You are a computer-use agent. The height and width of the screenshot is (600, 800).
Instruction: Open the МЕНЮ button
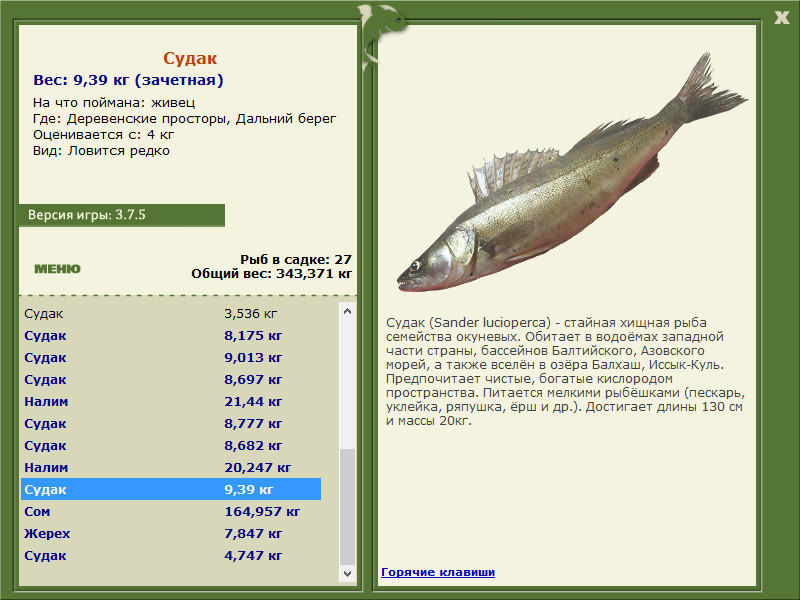[x=57, y=269]
